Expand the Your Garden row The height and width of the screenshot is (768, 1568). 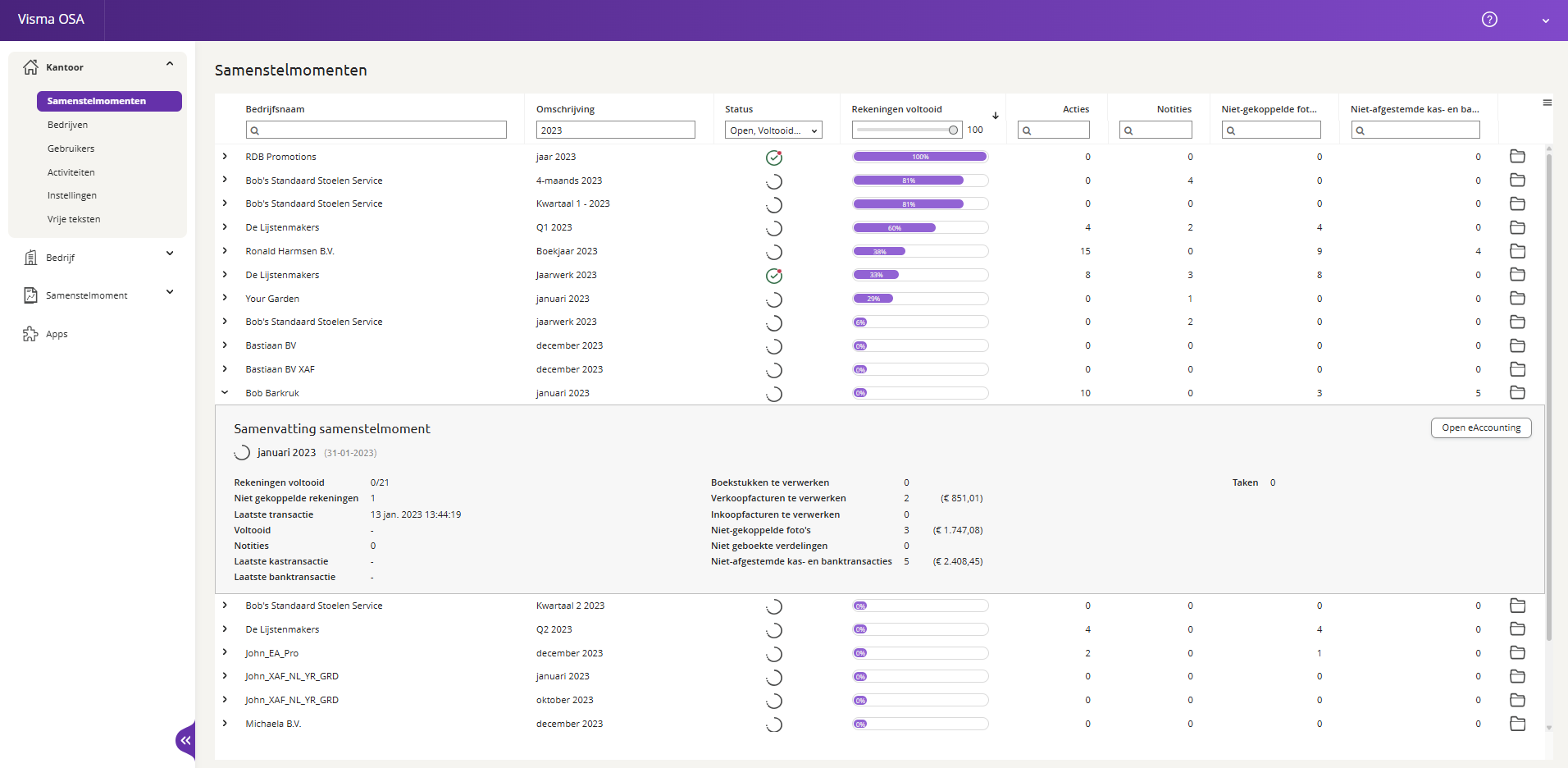(x=225, y=298)
